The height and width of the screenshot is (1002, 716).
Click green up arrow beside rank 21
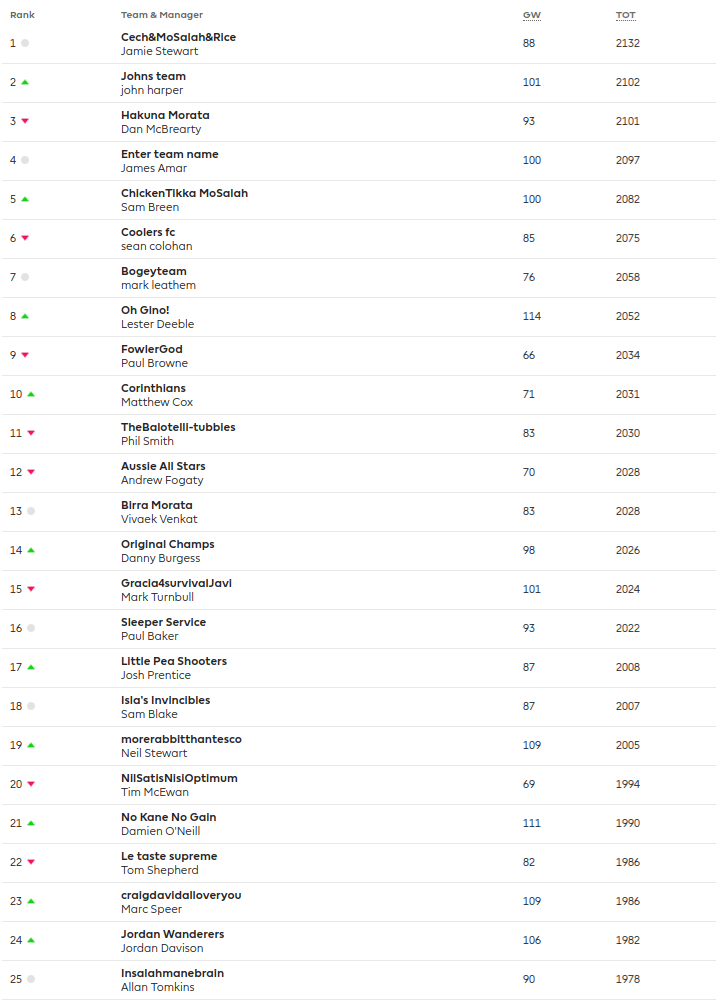[x=31, y=823]
